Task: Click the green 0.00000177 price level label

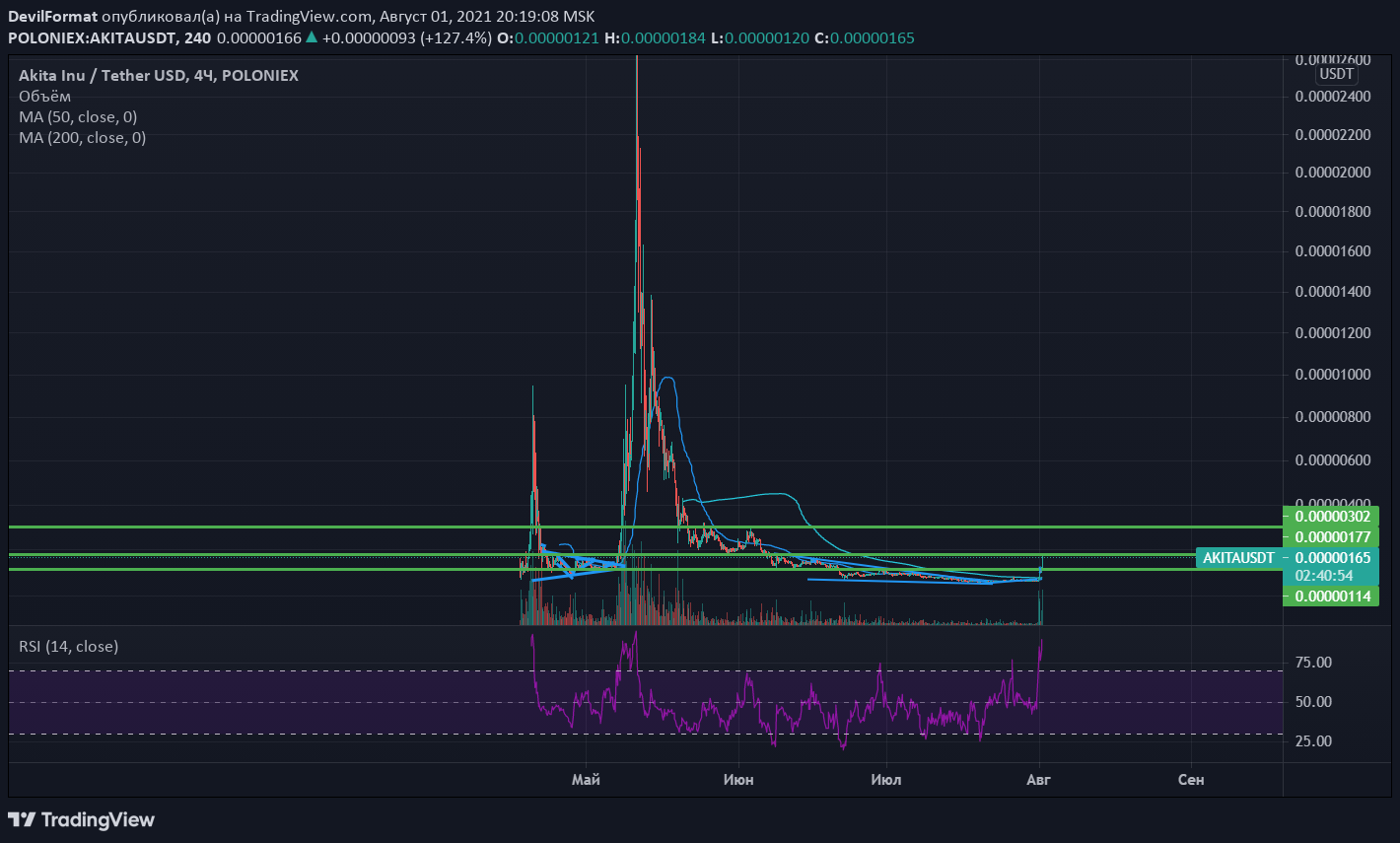Action: pos(1332,537)
